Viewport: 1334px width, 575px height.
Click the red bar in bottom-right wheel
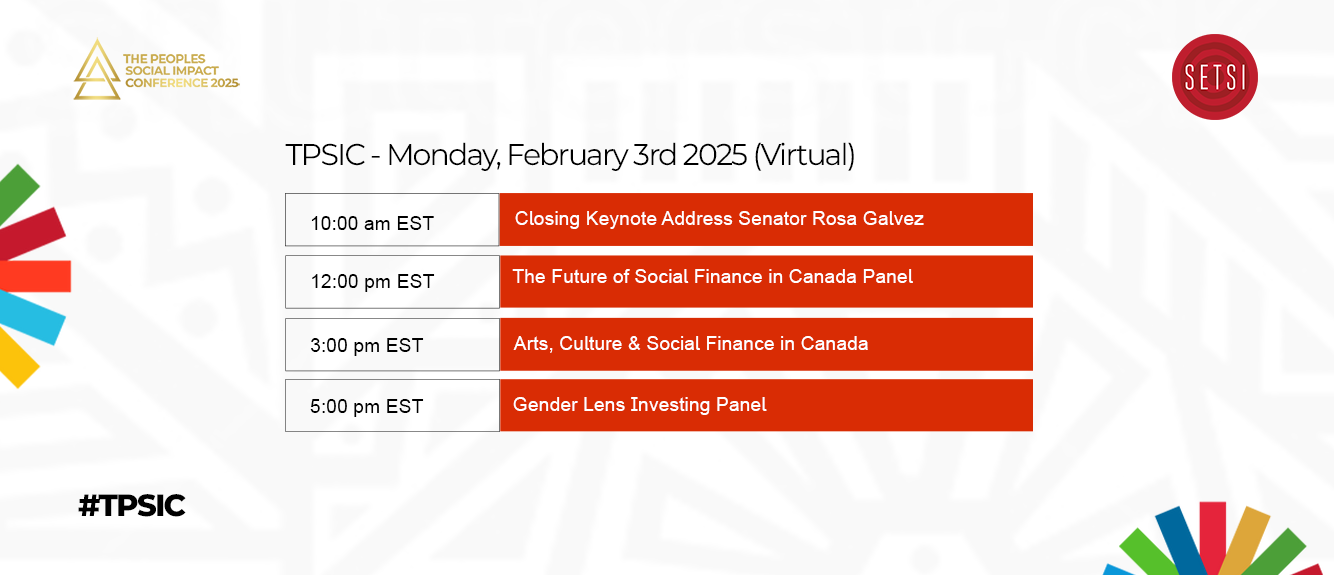[1215, 537]
